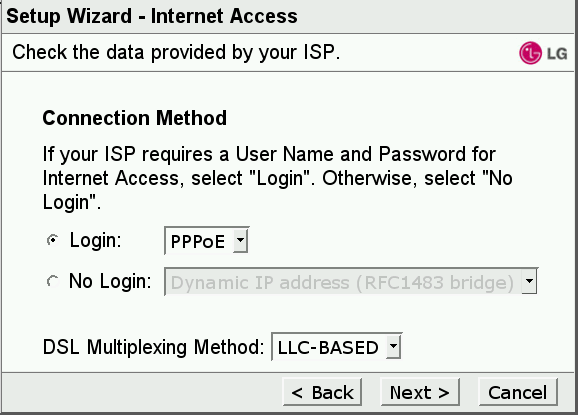Screen dimensions: 578x415
Task: Click the Login label text
Action: click(x=95, y=241)
